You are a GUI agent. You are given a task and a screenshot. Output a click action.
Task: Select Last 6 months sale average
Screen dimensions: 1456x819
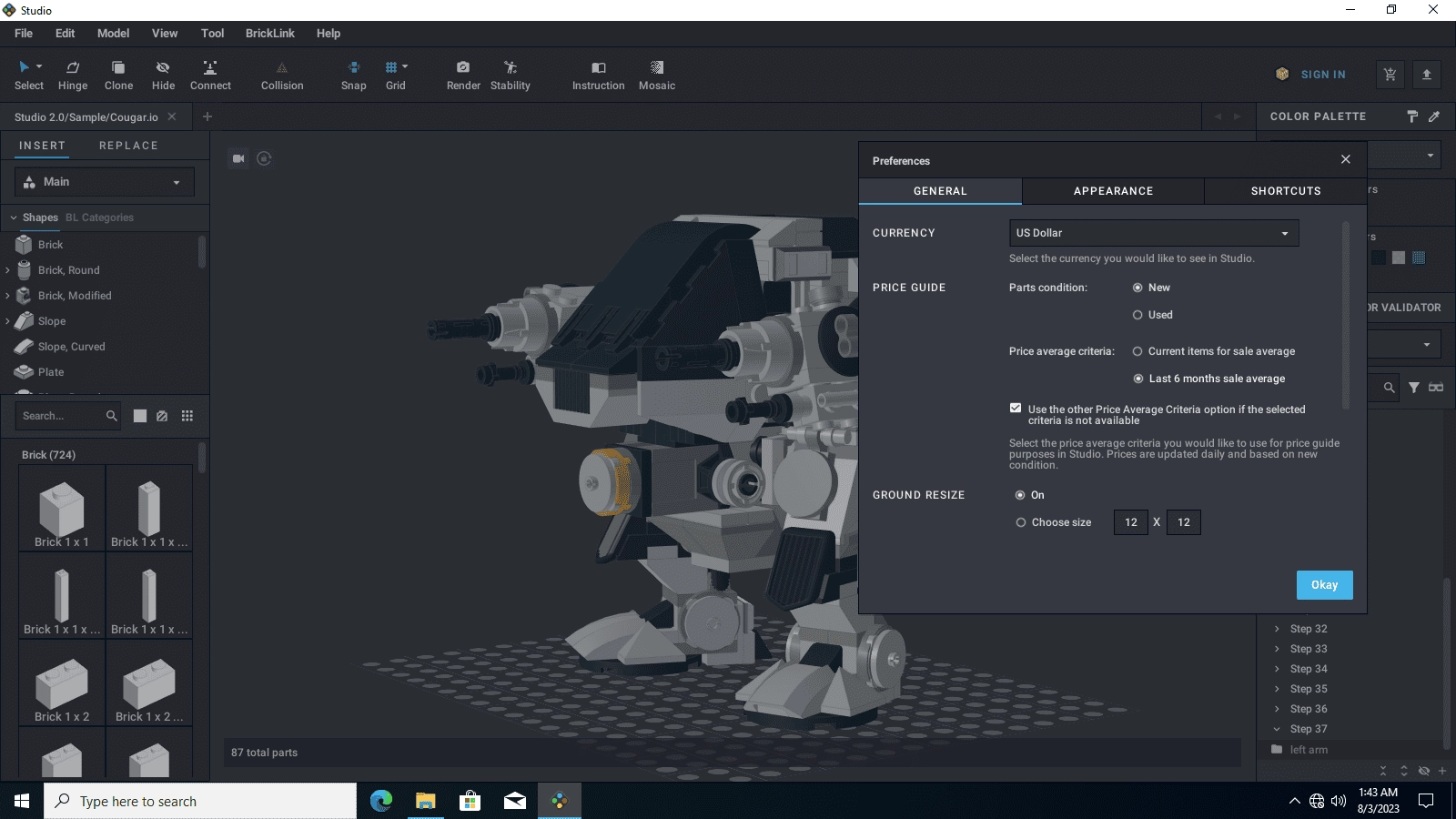1137,379
